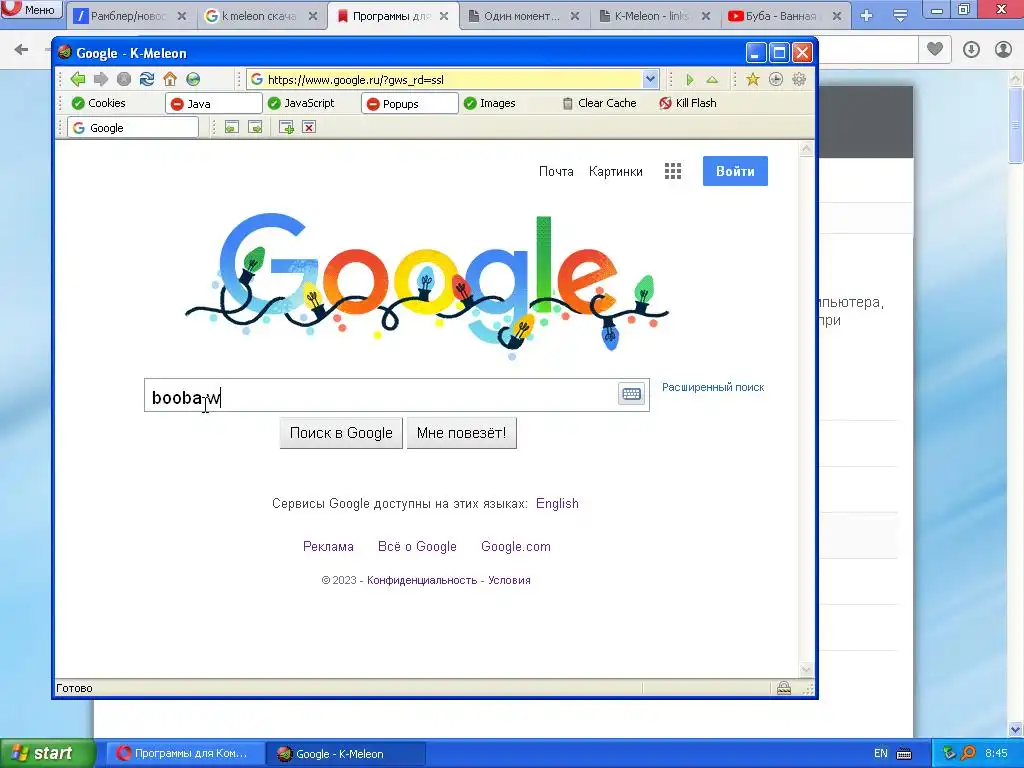Open the on-screen keyboard in search box
This screenshot has height=768, width=1024.
coord(631,394)
